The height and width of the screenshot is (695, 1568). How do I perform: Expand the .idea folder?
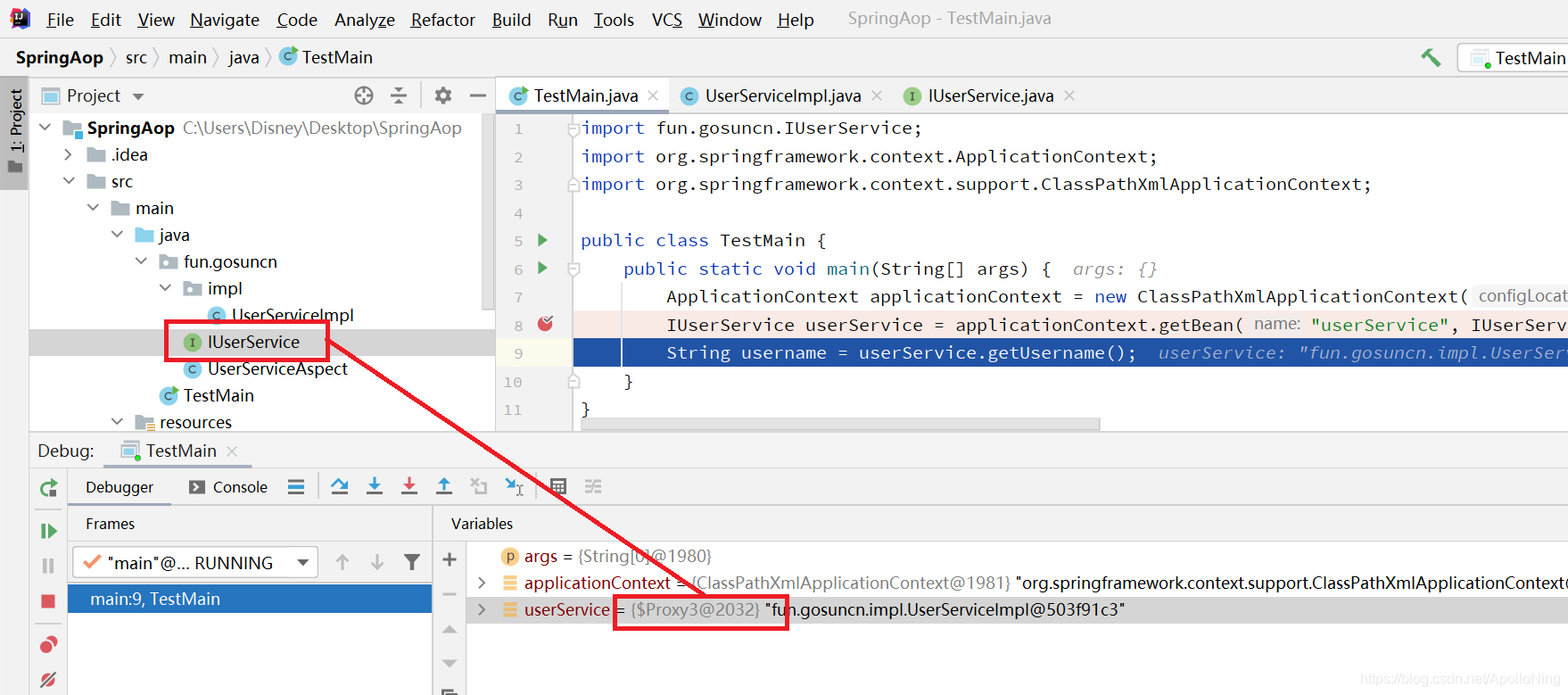pyautogui.click(x=69, y=154)
